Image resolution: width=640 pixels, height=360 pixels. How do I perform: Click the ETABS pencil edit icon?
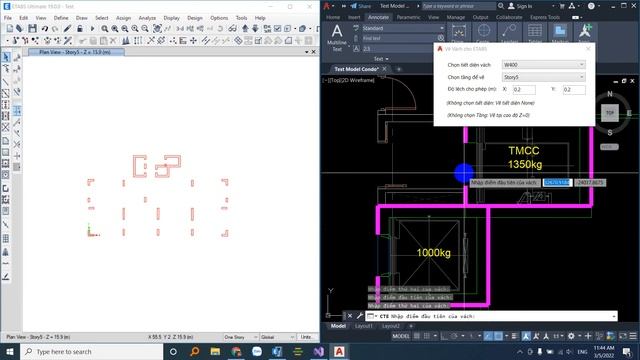(67, 29)
